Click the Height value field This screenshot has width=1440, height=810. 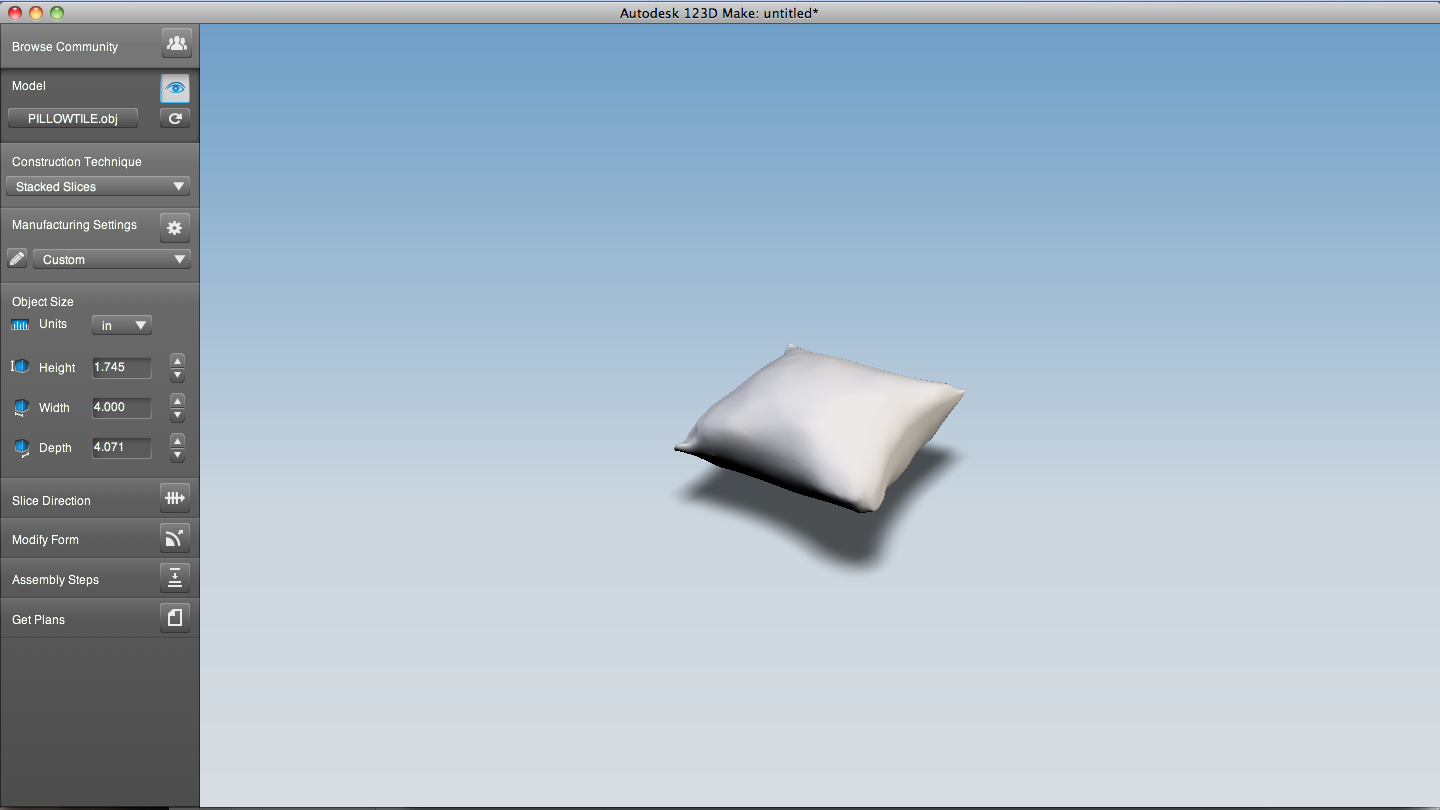(x=122, y=367)
